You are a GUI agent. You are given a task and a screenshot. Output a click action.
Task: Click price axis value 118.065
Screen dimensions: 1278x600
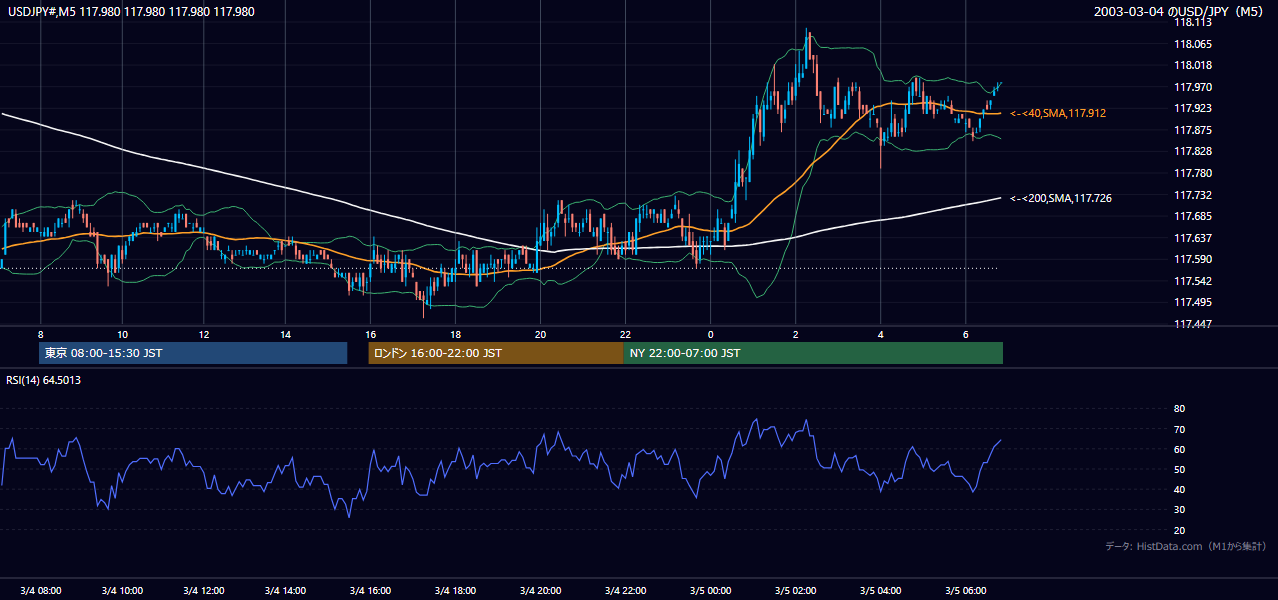pyautogui.click(x=1192, y=44)
